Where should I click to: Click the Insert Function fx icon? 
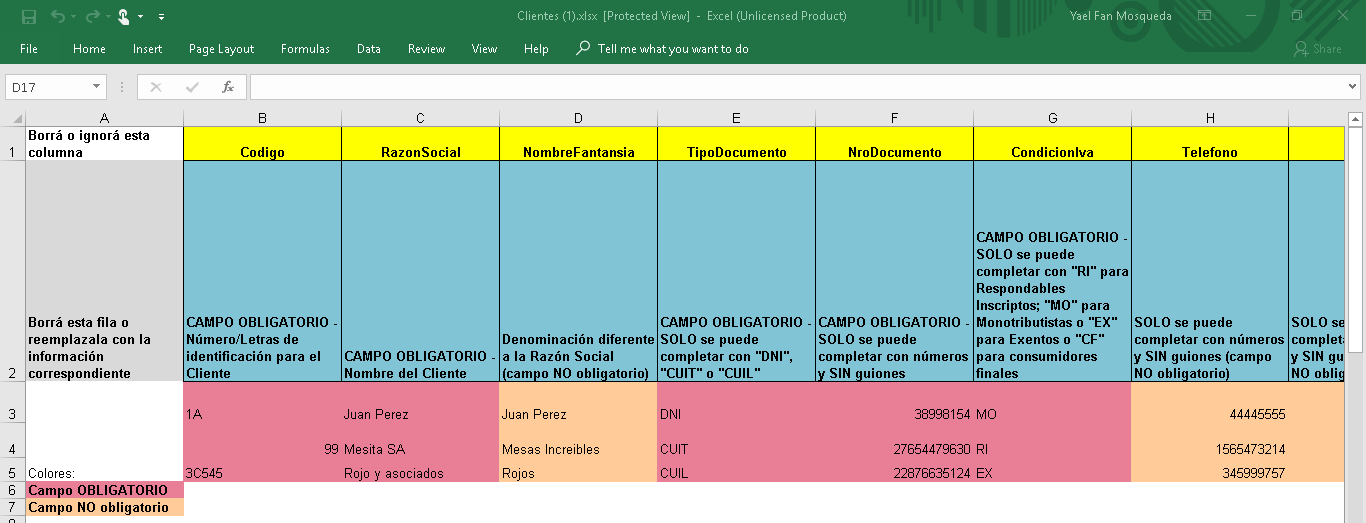[228, 87]
